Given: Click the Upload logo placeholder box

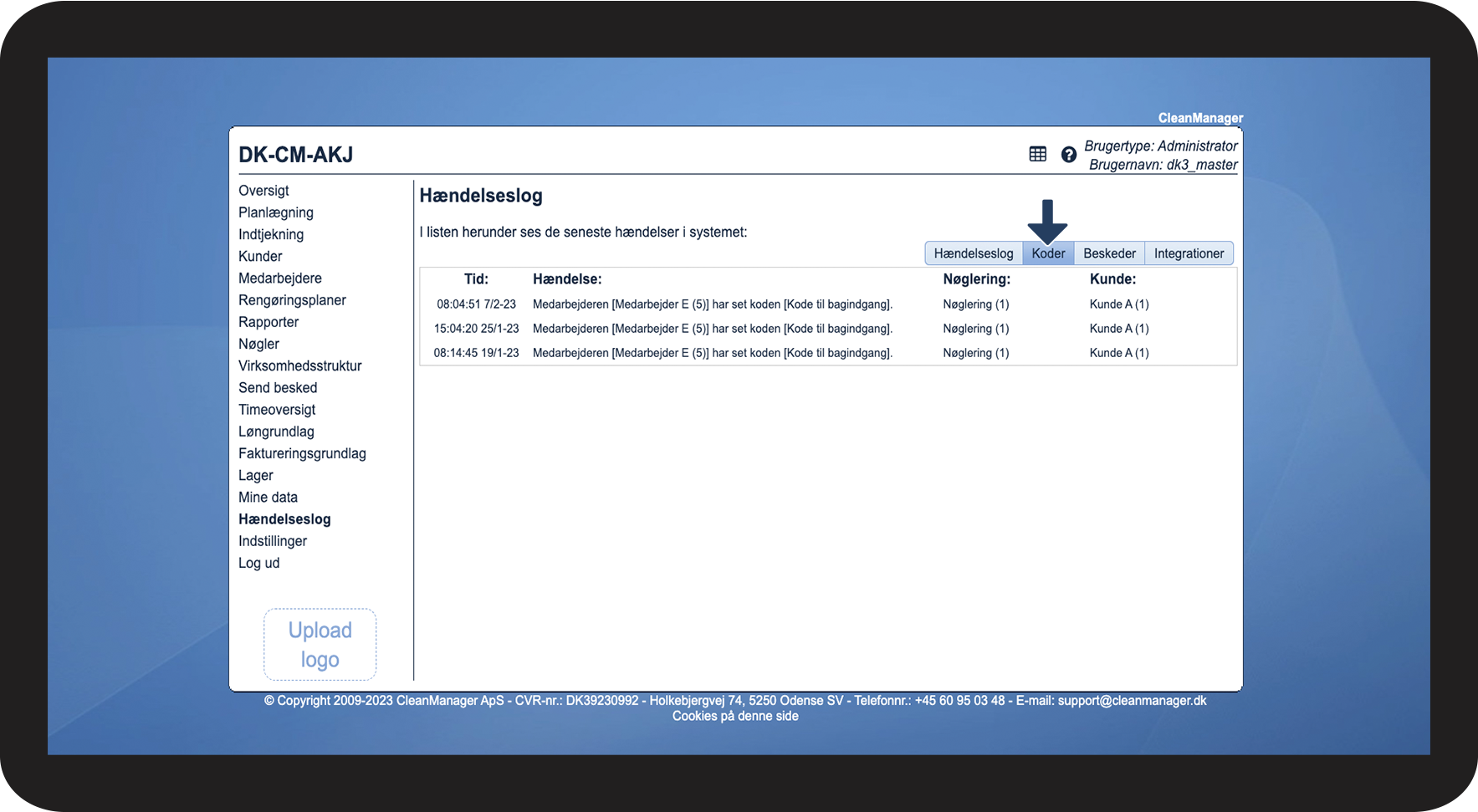Looking at the screenshot, I should tap(320, 645).
